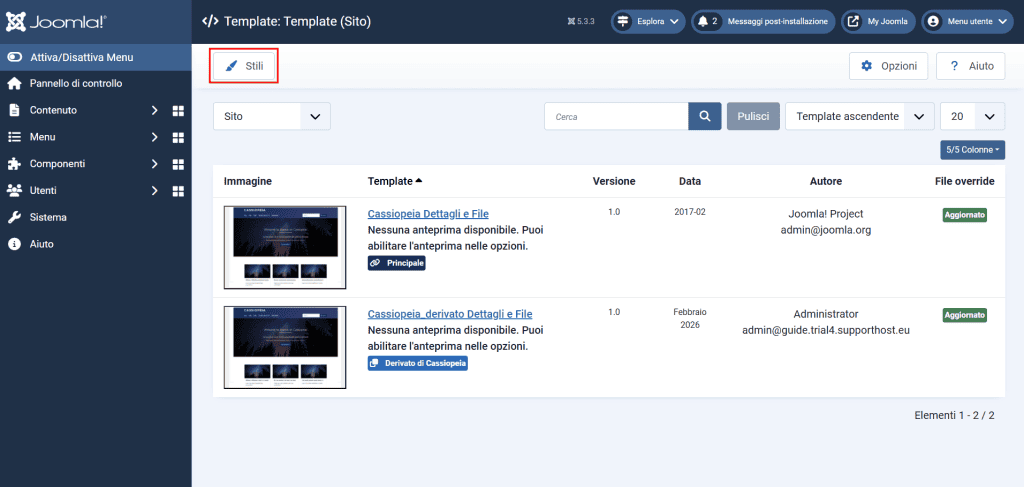Click the Aggiornato badge in Cassiopeia row
This screenshot has width=1024, height=487.
(x=965, y=215)
